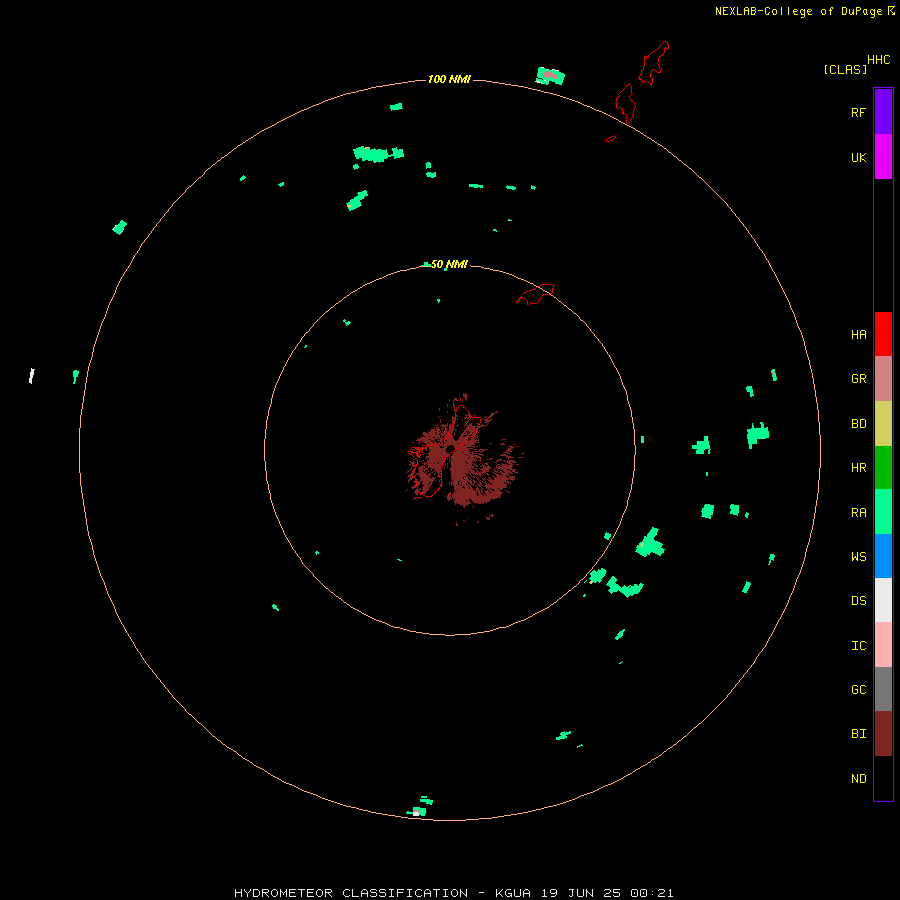Pick the DS white legend swatch
900x900 pixels.
[x=883, y=600]
